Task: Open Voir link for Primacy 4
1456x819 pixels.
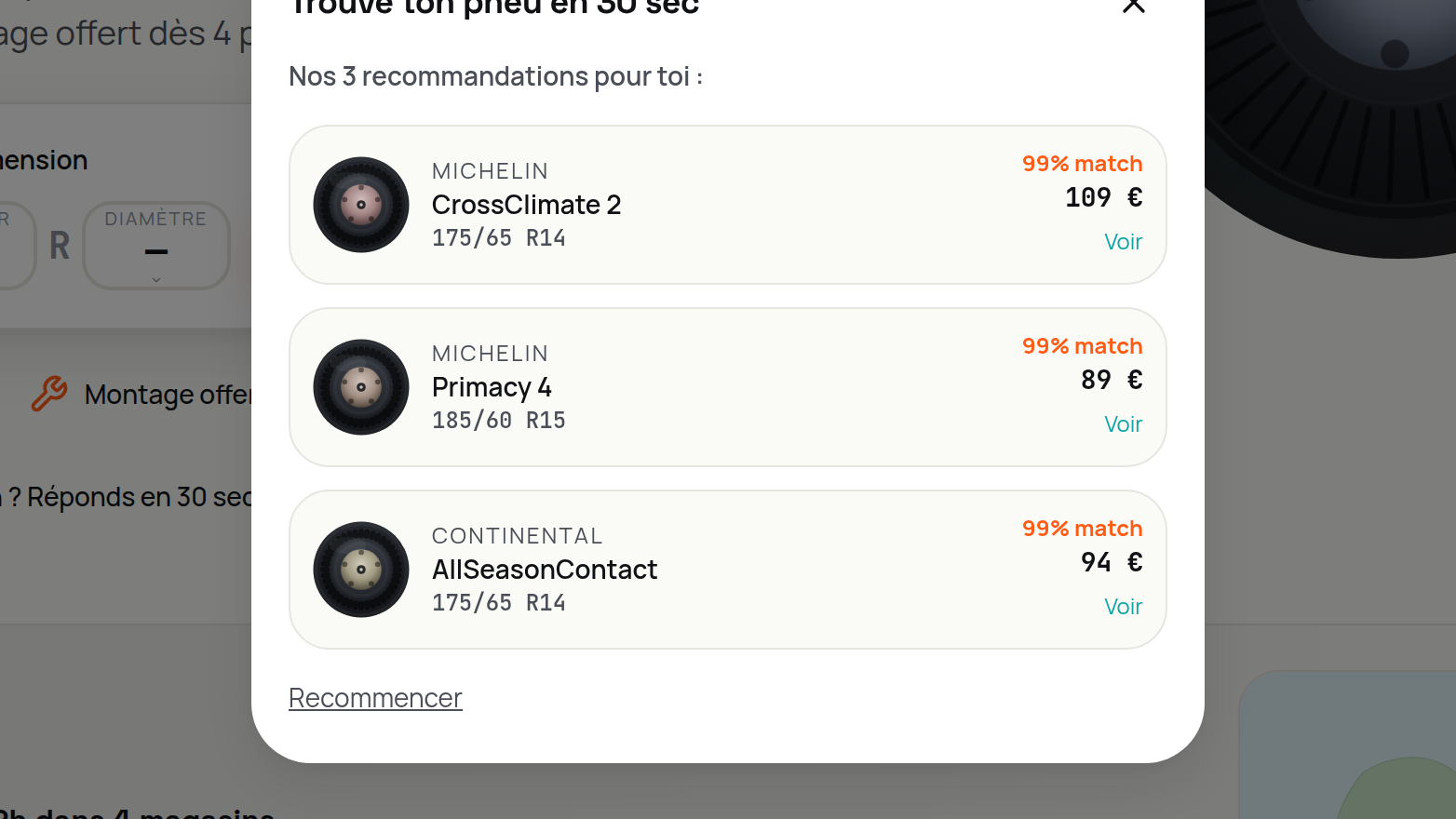Action: pyautogui.click(x=1123, y=424)
